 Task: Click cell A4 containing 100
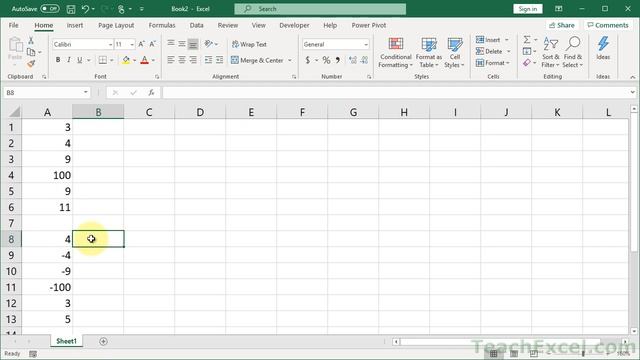tap(47, 175)
